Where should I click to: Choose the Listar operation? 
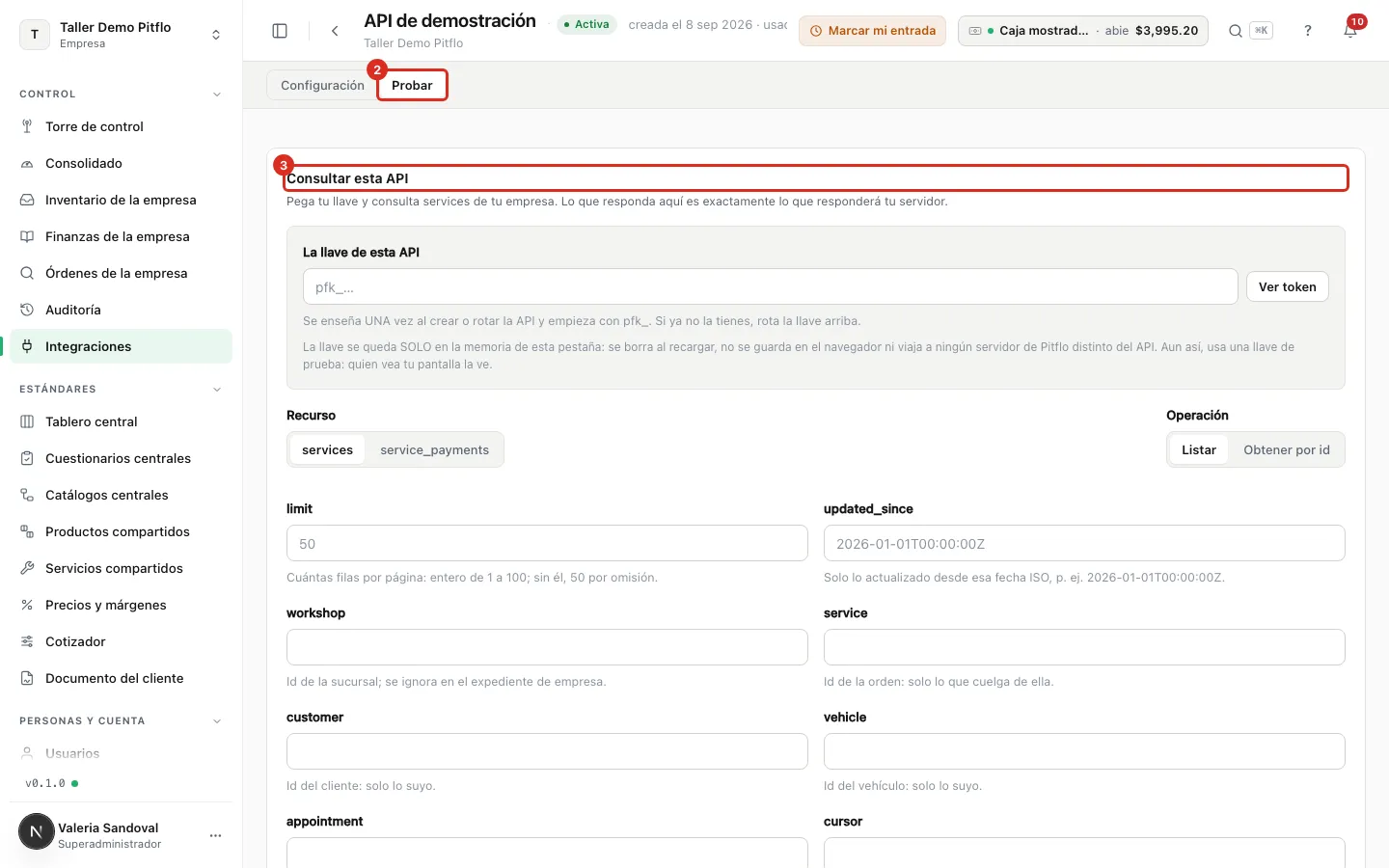click(1199, 449)
